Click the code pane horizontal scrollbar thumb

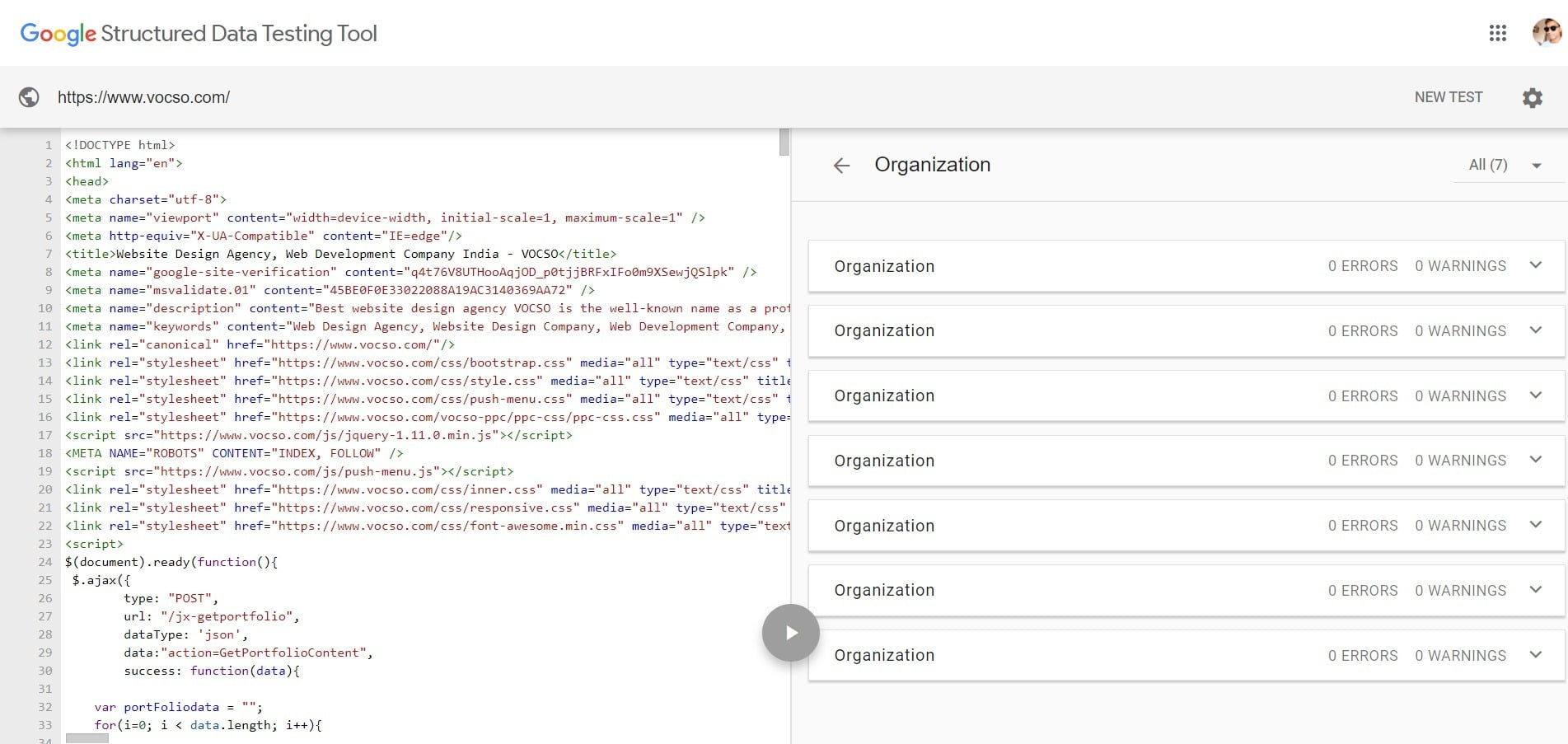pyautogui.click(x=87, y=738)
